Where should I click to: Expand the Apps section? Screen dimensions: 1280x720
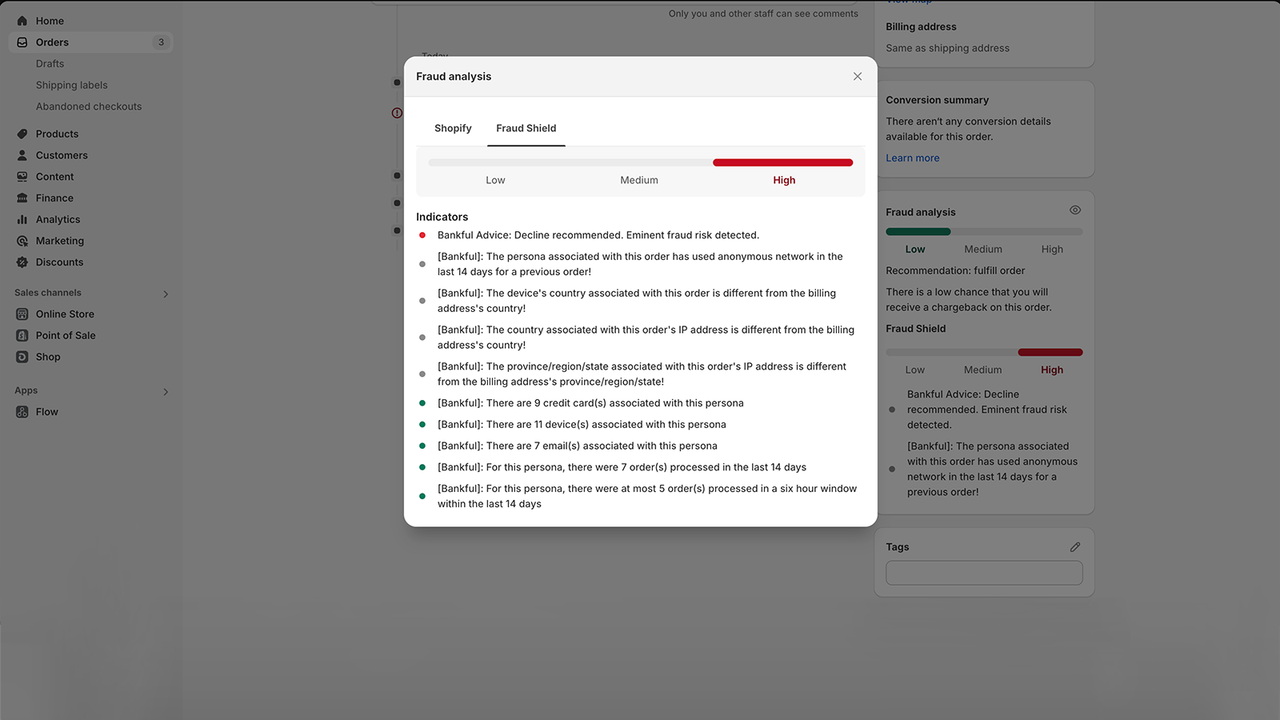coord(166,390)
